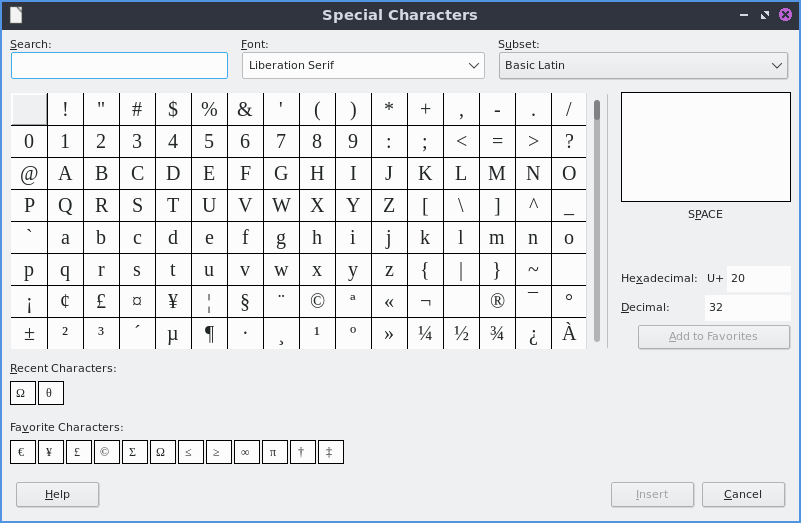Viewport: 801px width, 523px height.
Task: Pick the micro sign µ character
Action: 173,334
